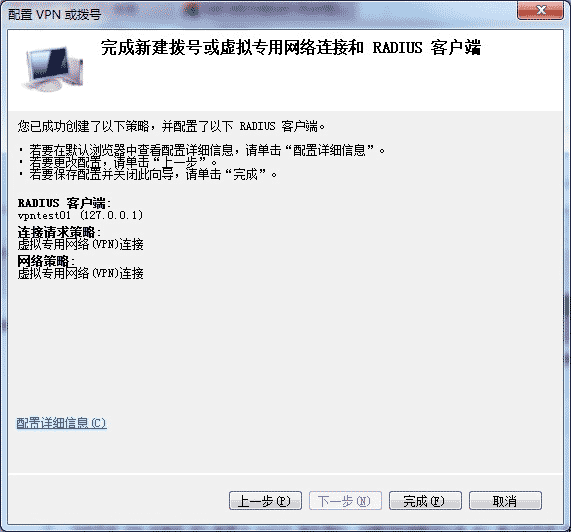The height and width of the screenshot is (532, 571).
Task: Click the 完成(F) finish button
Action: [425, 501]
